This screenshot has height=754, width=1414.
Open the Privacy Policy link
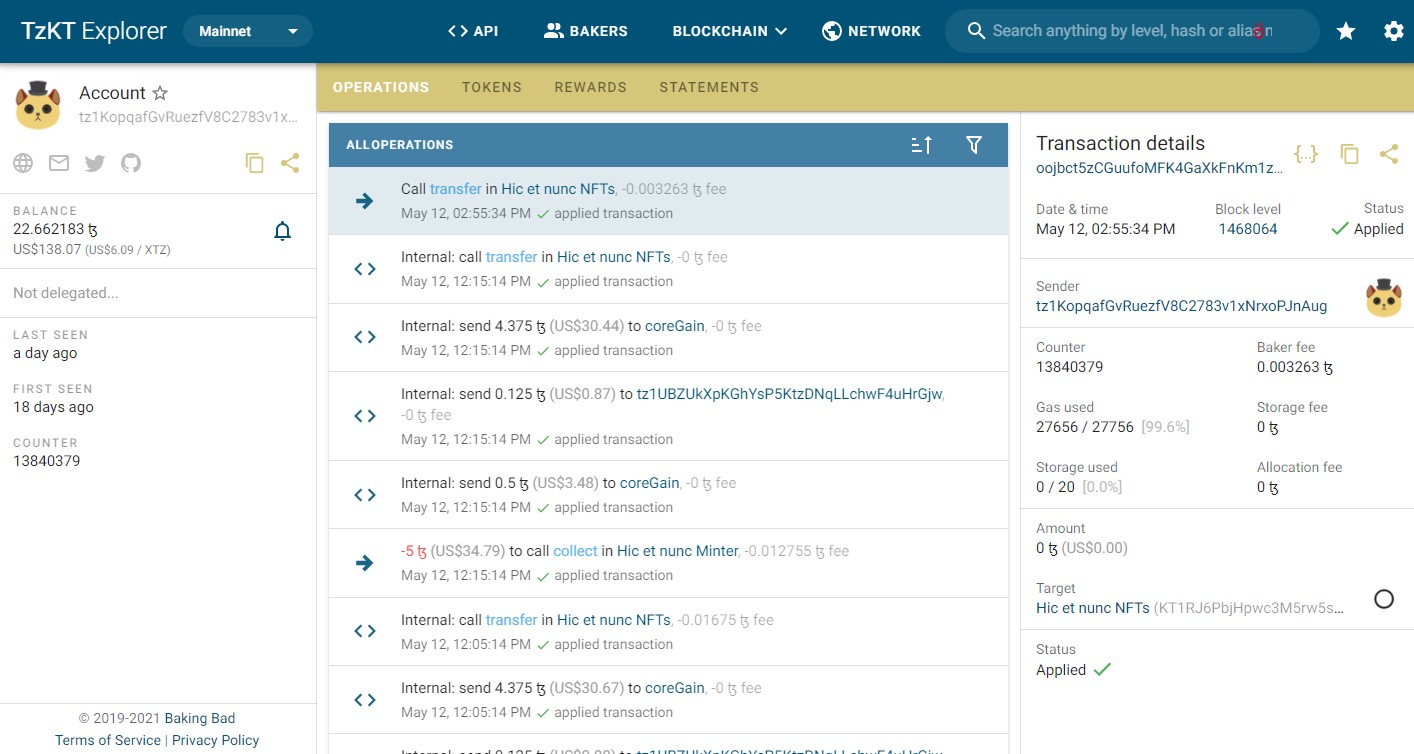click(215, 740)
